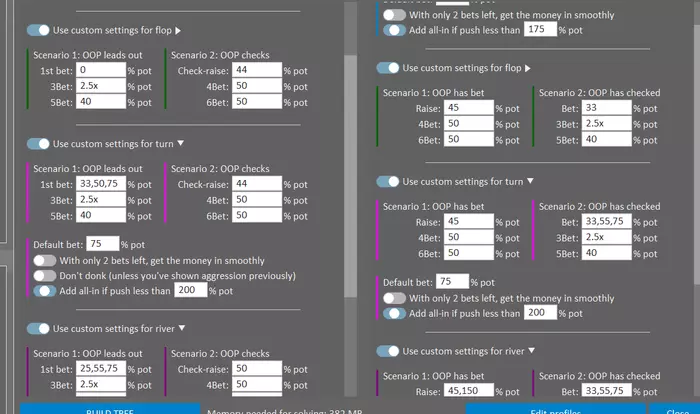Click flop 6Bet field under 'OOP checks'
The width and height of the screenshot is (700, 414).
click(257, 101)
